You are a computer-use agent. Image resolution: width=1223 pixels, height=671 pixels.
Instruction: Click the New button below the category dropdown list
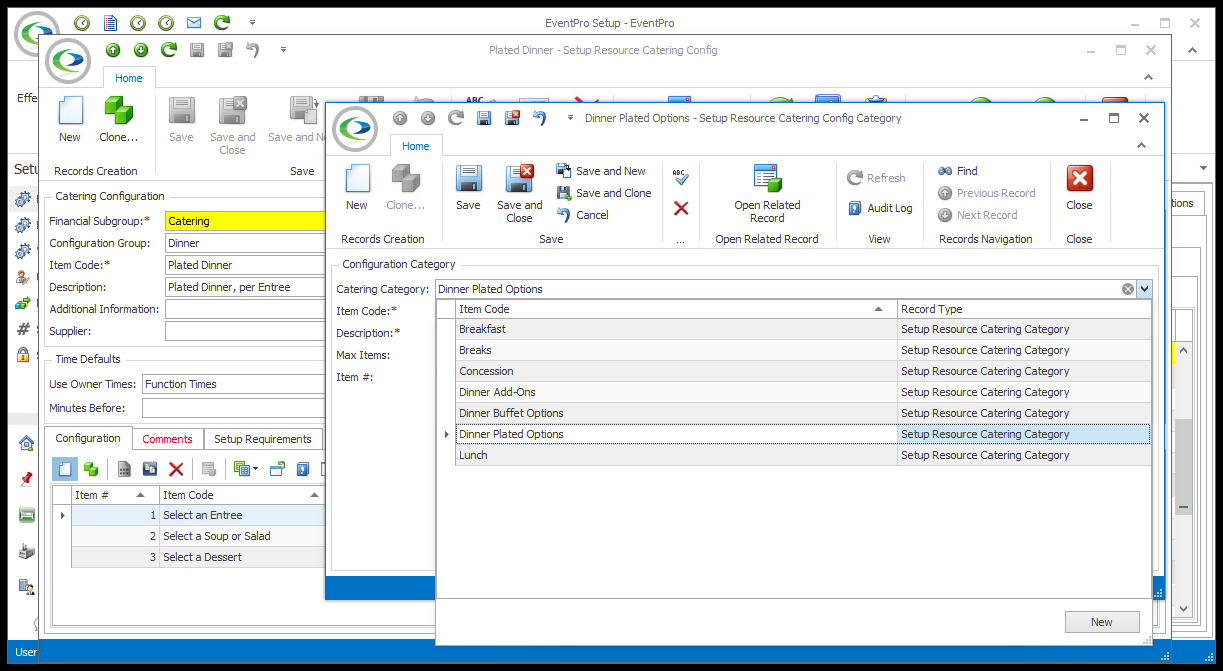pyautogui.click(x=1101, y=622)
